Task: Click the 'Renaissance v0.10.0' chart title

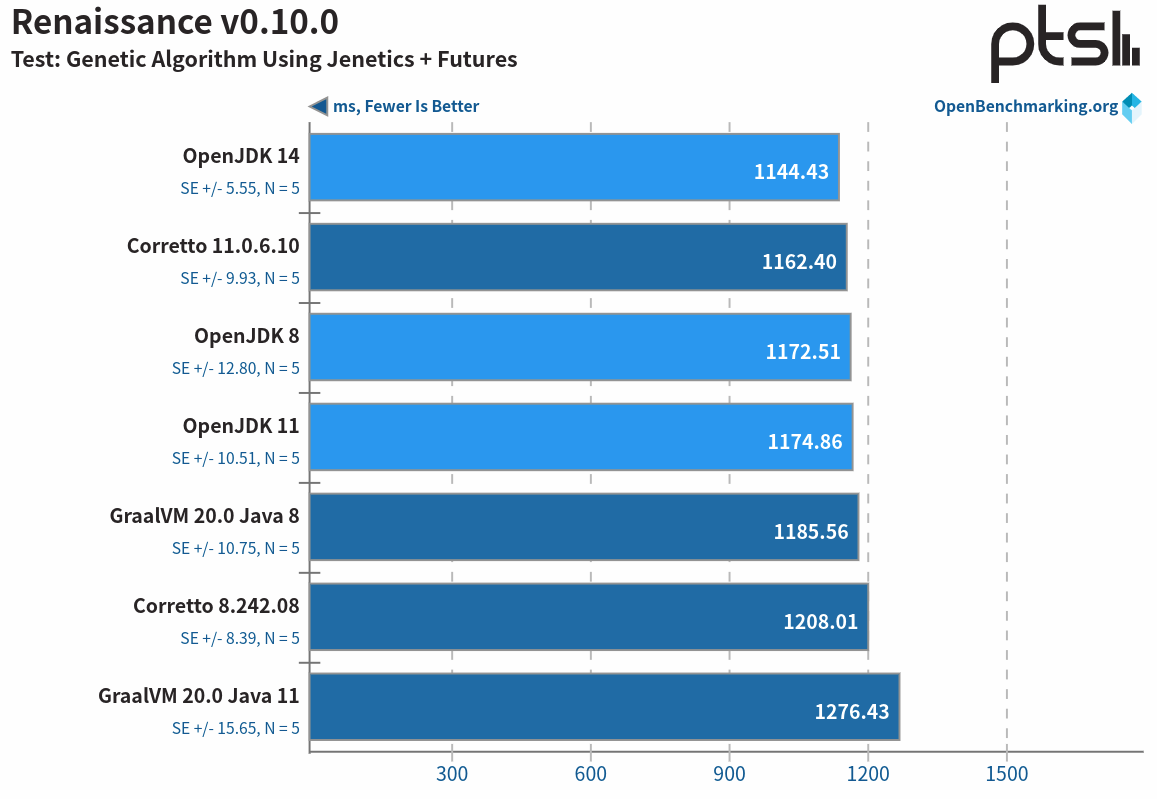Action: [x=174, y=21]
